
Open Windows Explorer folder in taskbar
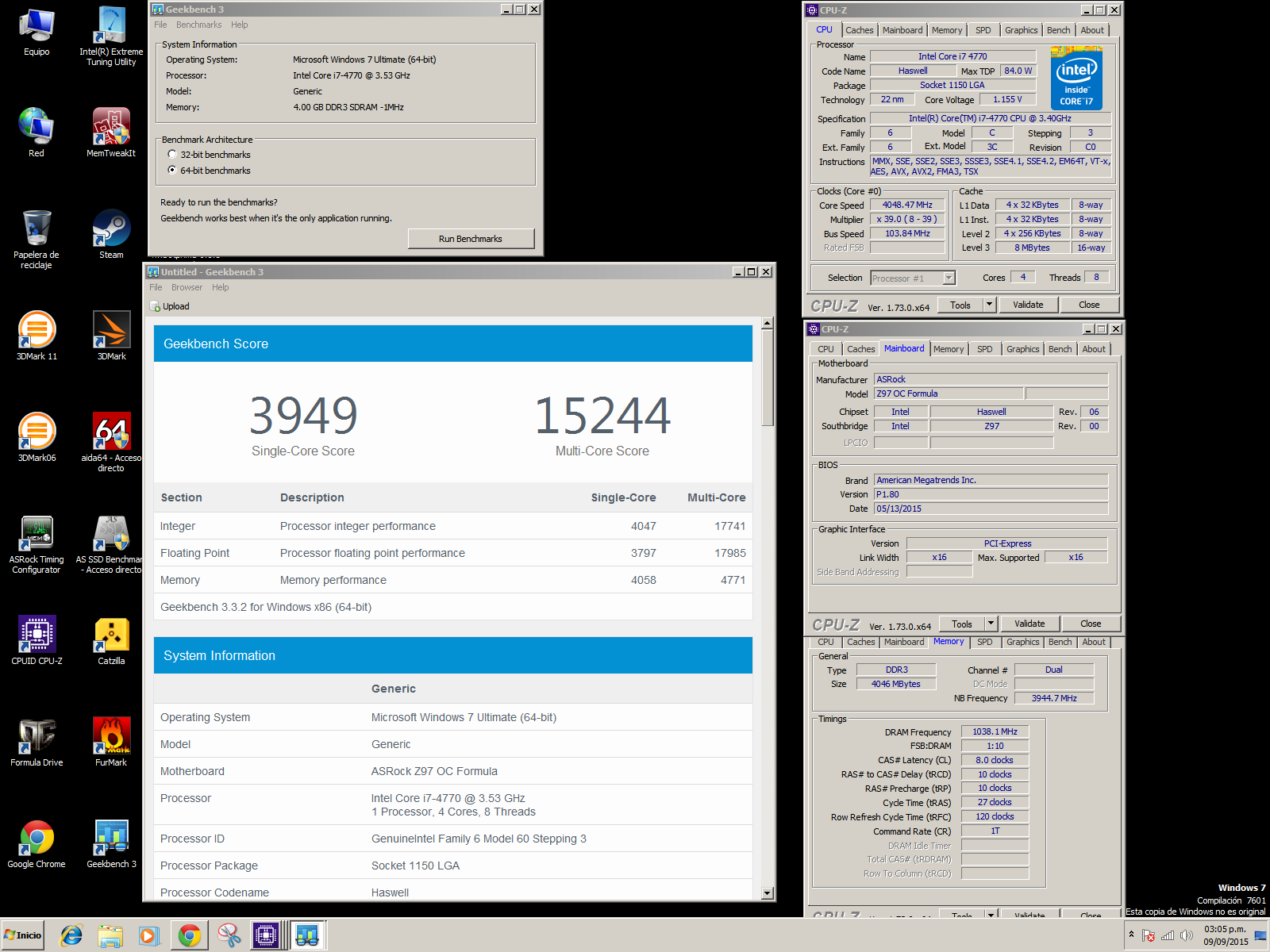[x=110, y=935]
